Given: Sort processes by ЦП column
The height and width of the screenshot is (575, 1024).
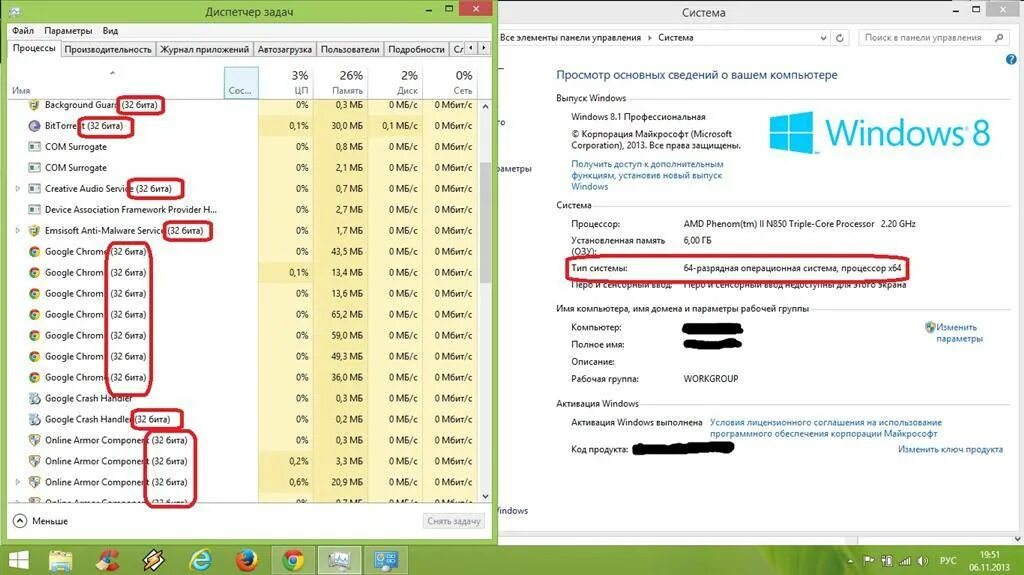Looking at the screenshot, I should pos(285,82).
